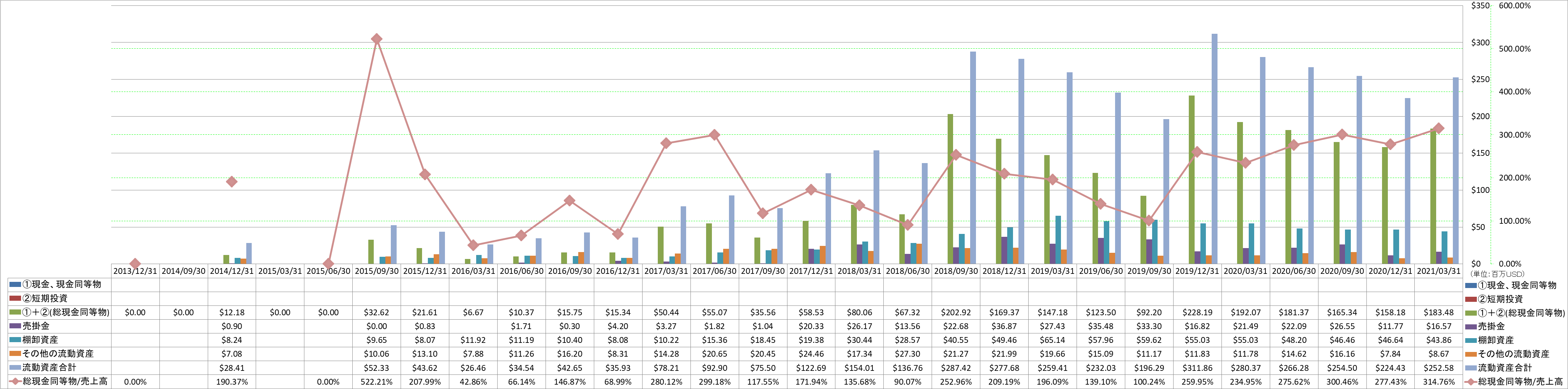Click the 299.18% ratio cell
Screen dimensions: 1568x389
pos(714,382)
